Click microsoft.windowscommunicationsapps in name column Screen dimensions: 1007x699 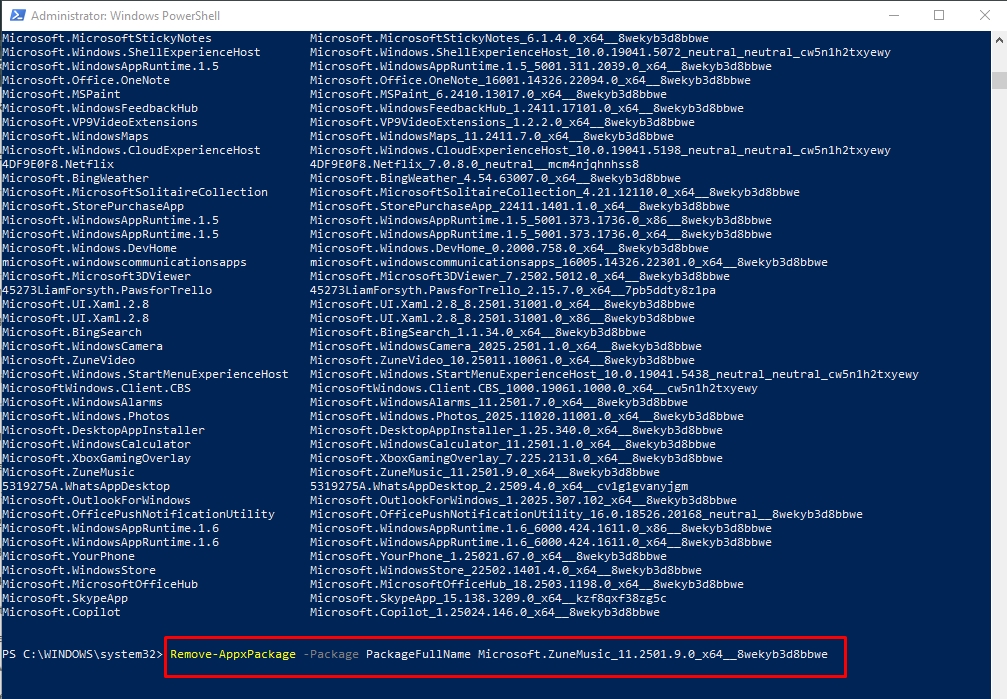point(124,262)
